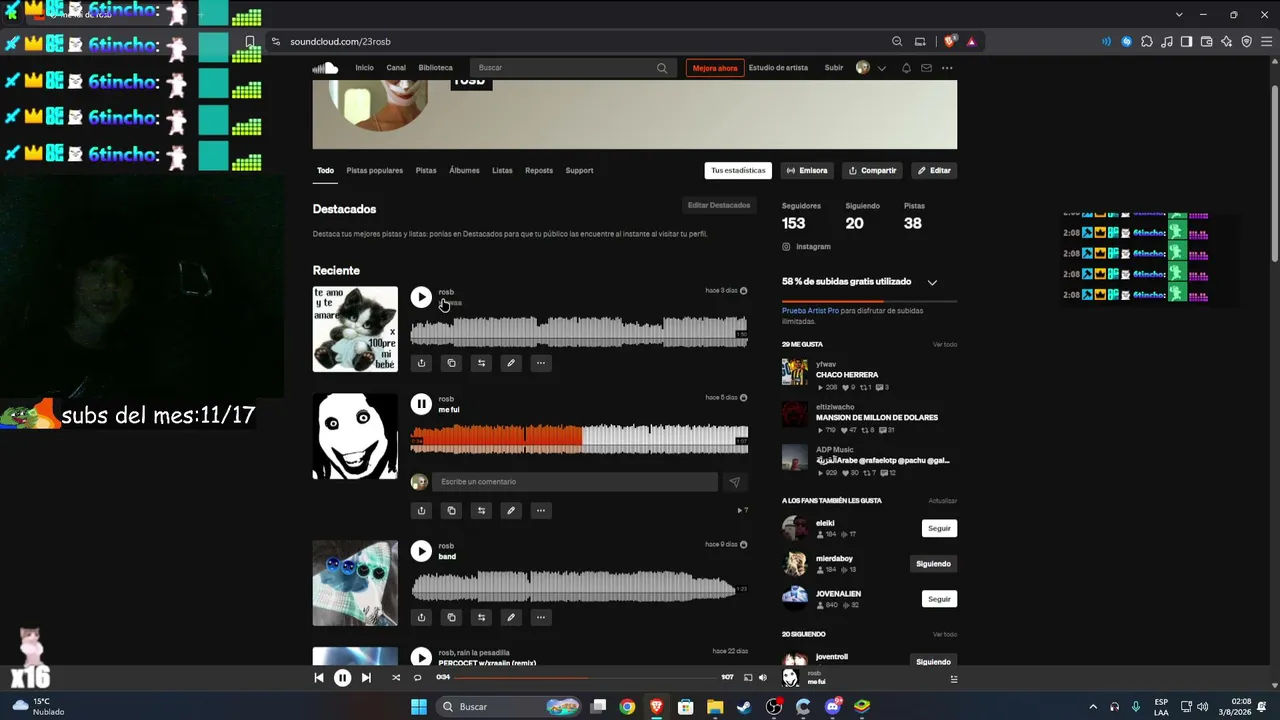1280x720 pixels.
Task: Open the play queue icon in player bar
Action: (954, 678)
